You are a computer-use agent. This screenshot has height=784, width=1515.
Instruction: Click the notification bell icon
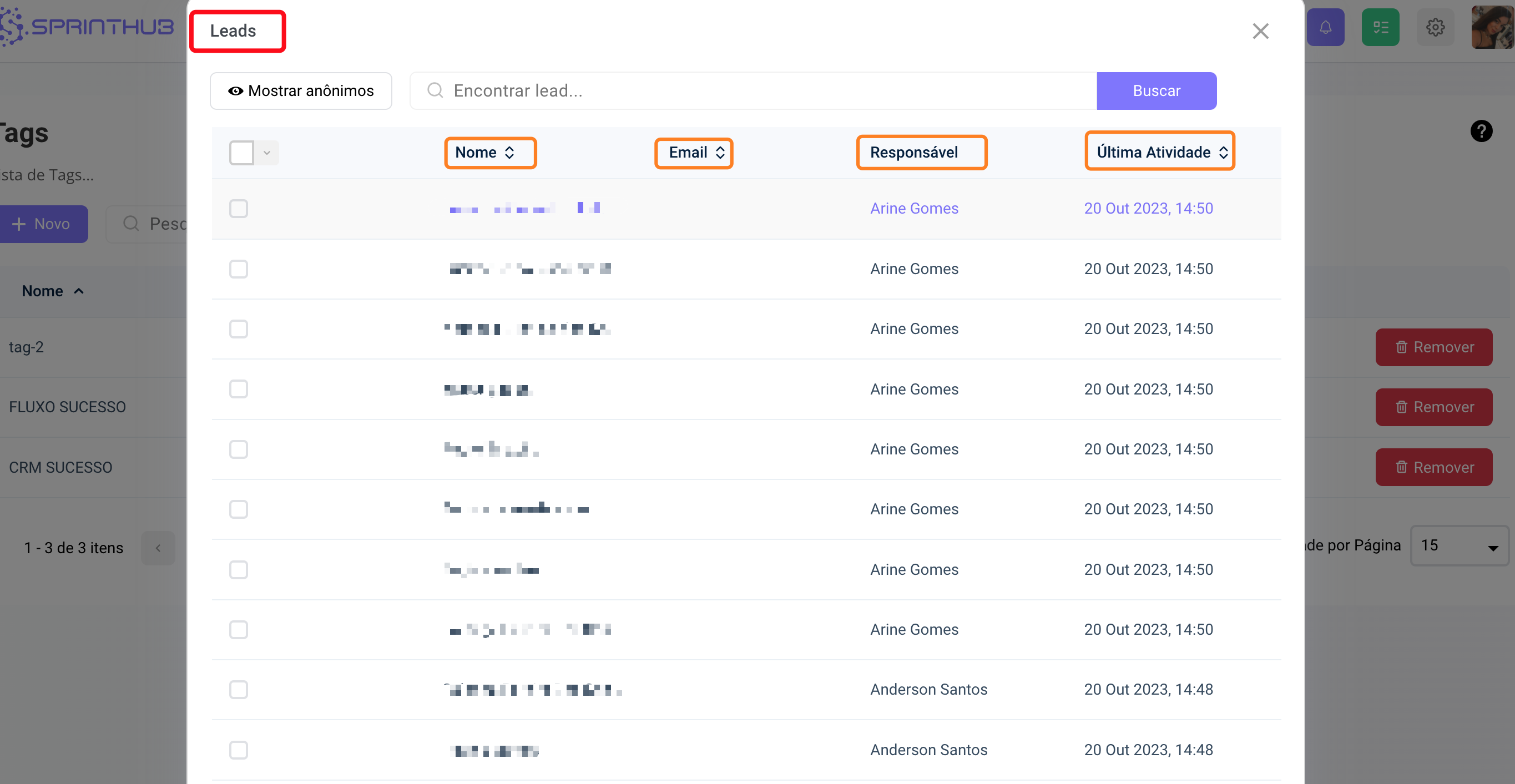click(1325, 28)
